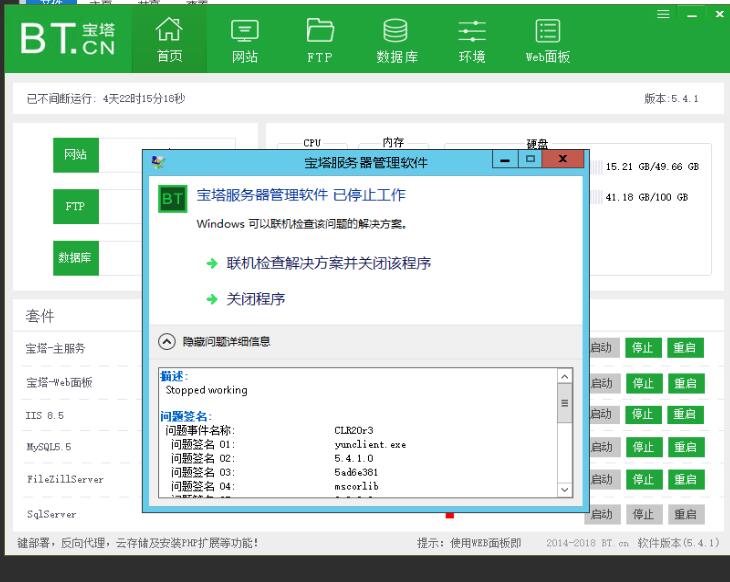
Task: Minimize the BT main window
Action: pyautogui.click(x=692, y=15)
